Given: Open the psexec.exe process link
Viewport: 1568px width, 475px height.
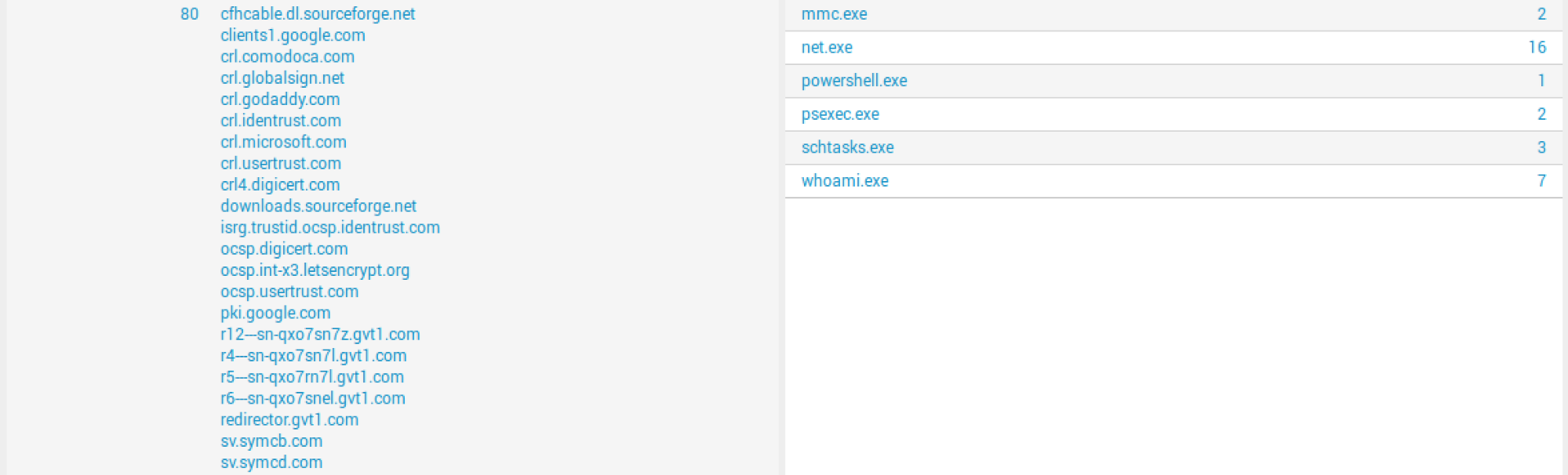Looking at the screenshot, I should 840,114.
